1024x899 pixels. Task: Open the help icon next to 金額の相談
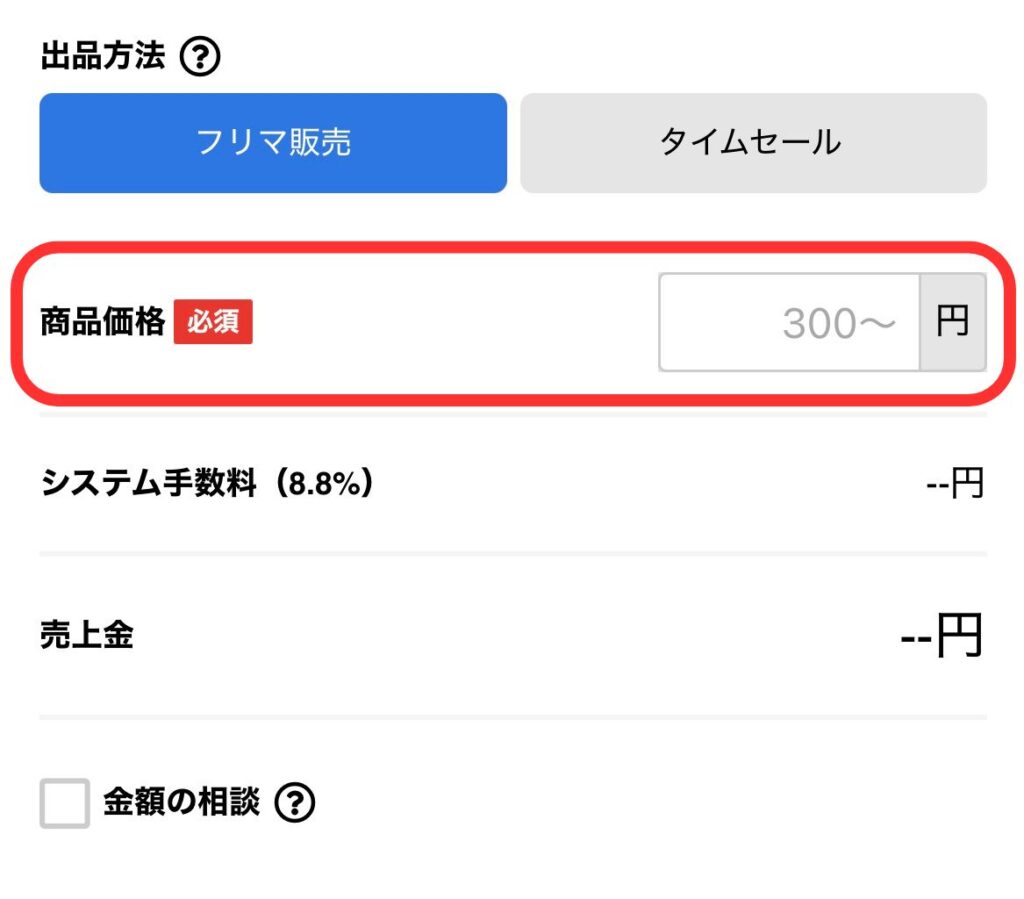point(294,802)
